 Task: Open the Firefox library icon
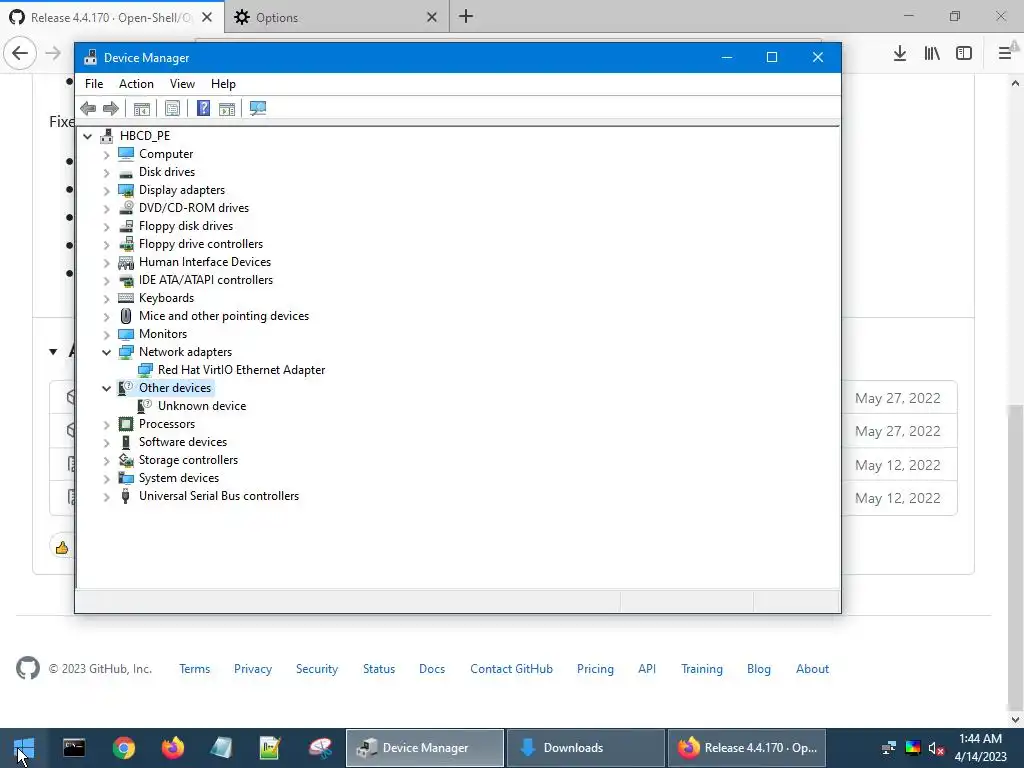[932, 54]
